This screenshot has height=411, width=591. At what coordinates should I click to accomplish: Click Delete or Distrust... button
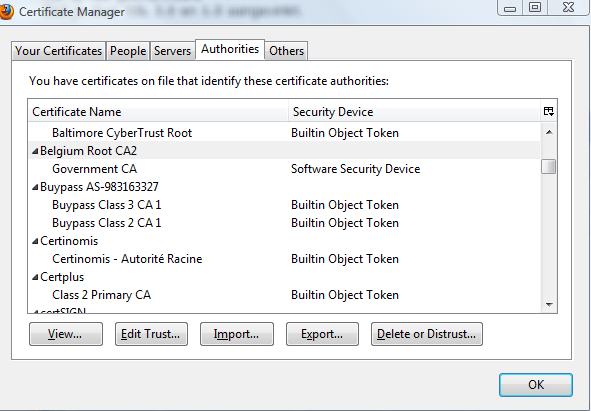click(427, 334)
